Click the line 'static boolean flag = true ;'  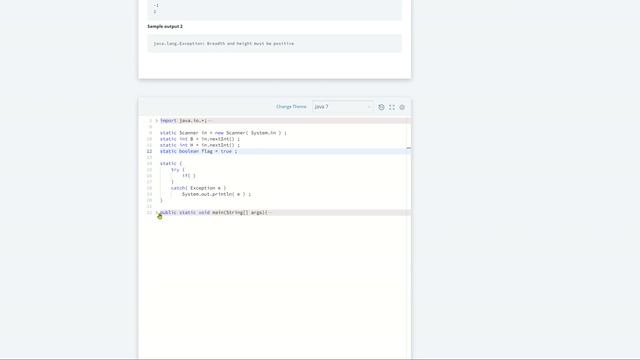pyautogui.click(x=198, y=151)
